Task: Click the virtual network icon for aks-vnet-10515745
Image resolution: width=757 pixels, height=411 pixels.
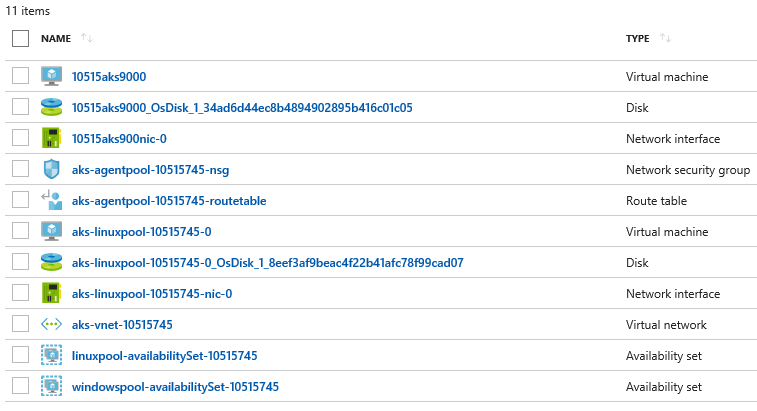Action: pyautogui.click(x=51, y=325)
